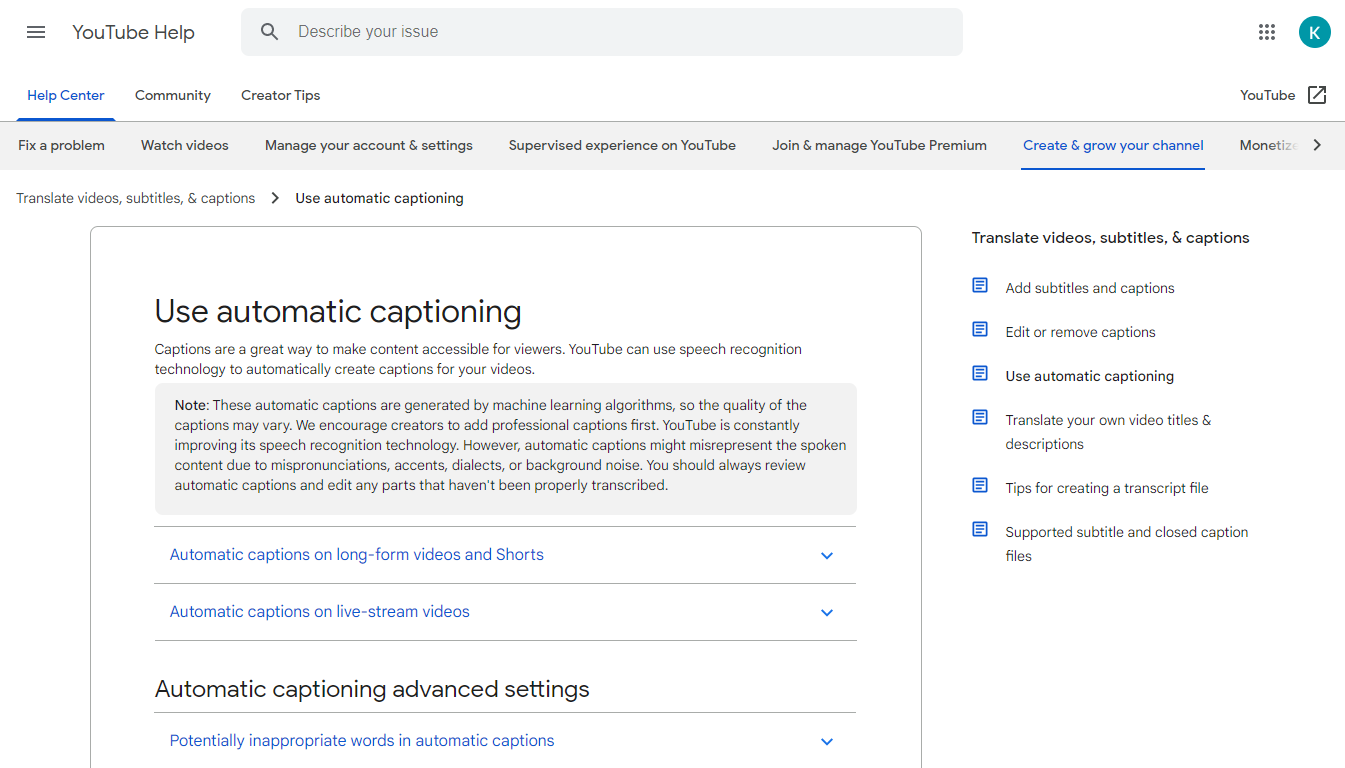Expand chevron for live-stream videos section
Screen dimensions: 1345x768
[x=827, y=613]
